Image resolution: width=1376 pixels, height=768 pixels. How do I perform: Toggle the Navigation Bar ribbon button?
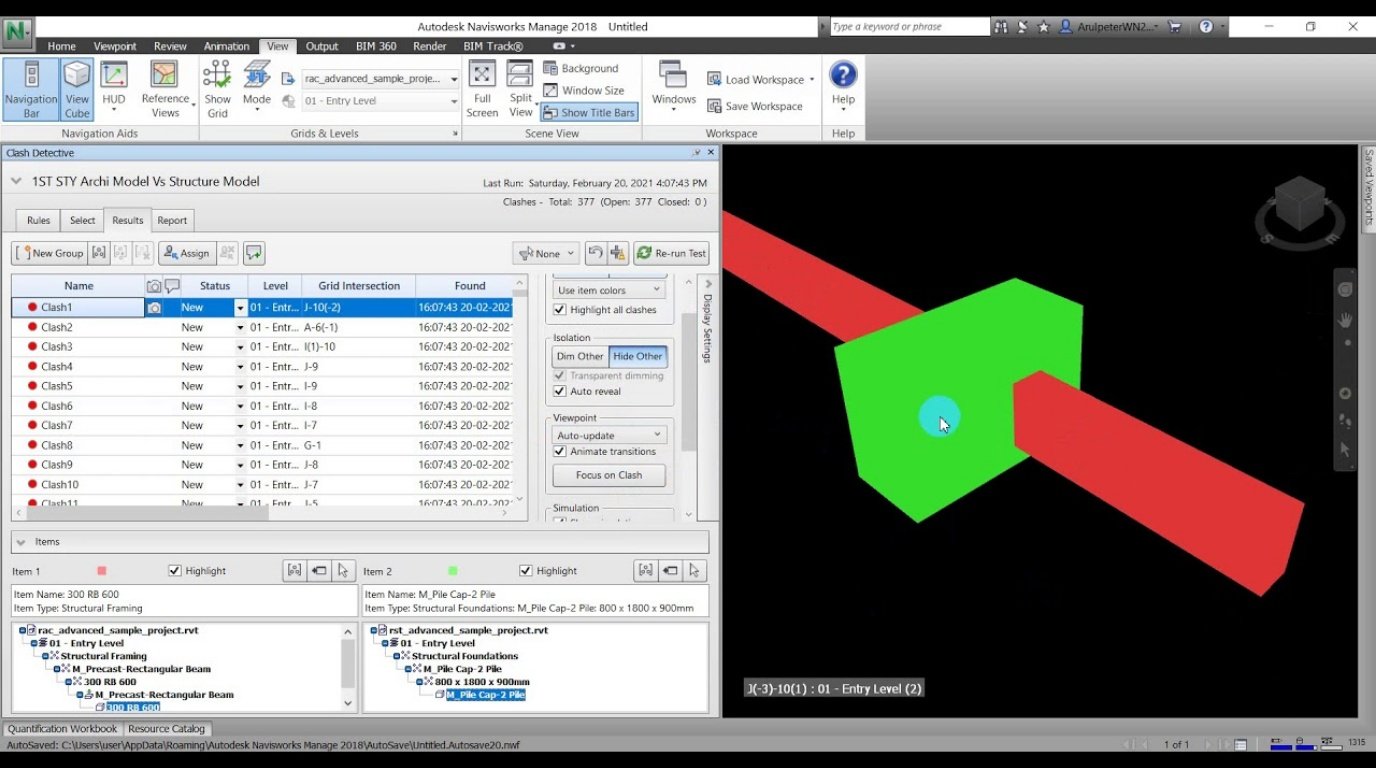click(31, 89)
